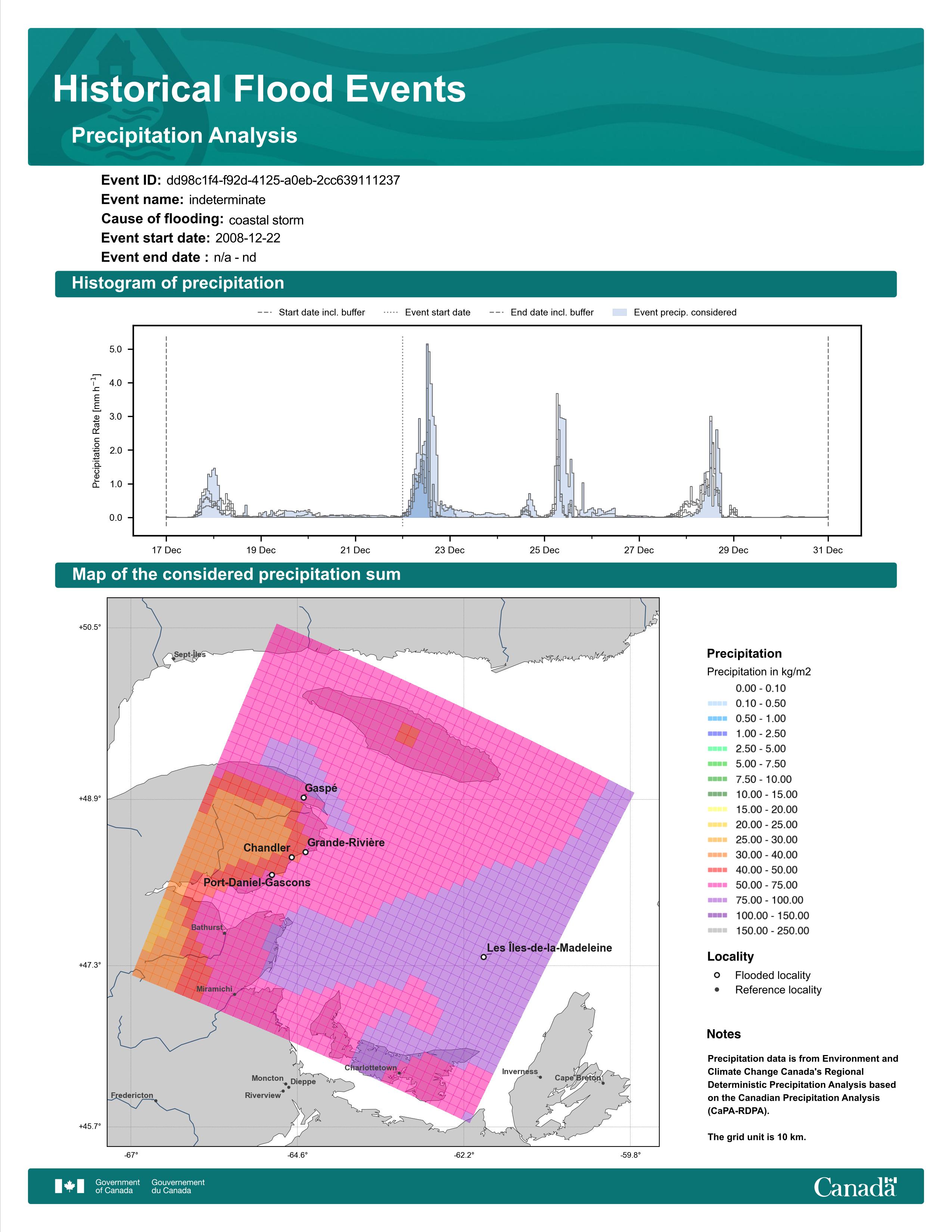The image size is (952, 1232).
Task: Click the 5.0 y-axis tick label
Action: [115, 349]
